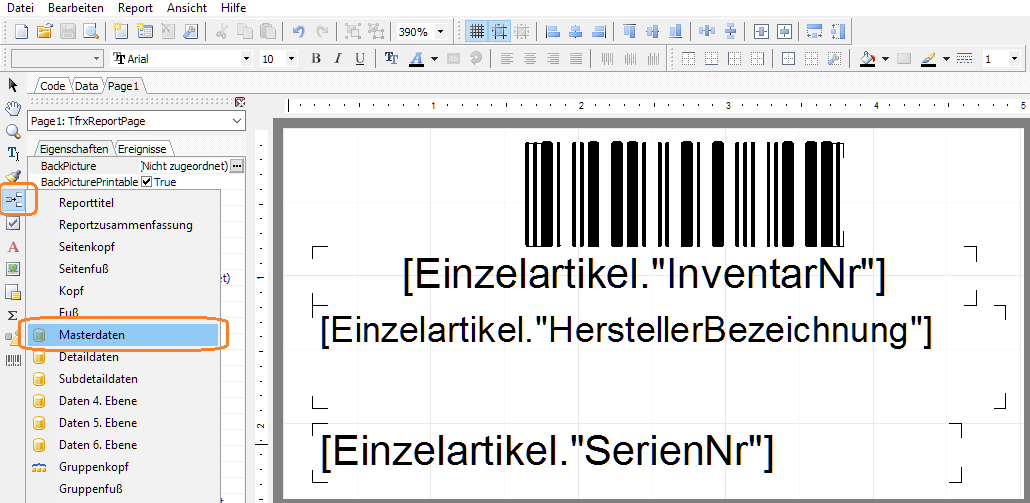Open the frame editor wrench icon
1030x503 pixels.
coord(834,58)
